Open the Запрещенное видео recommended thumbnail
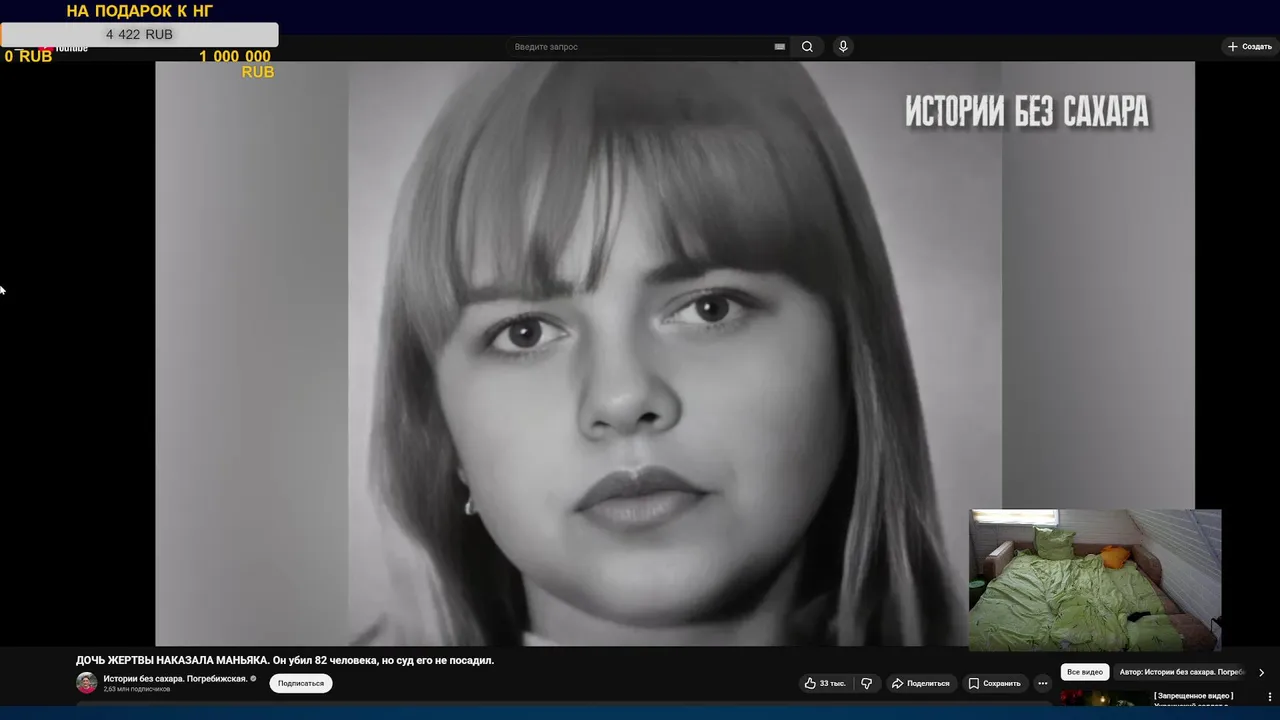This screenshot has height=720, width=1280. point(1105,698)
